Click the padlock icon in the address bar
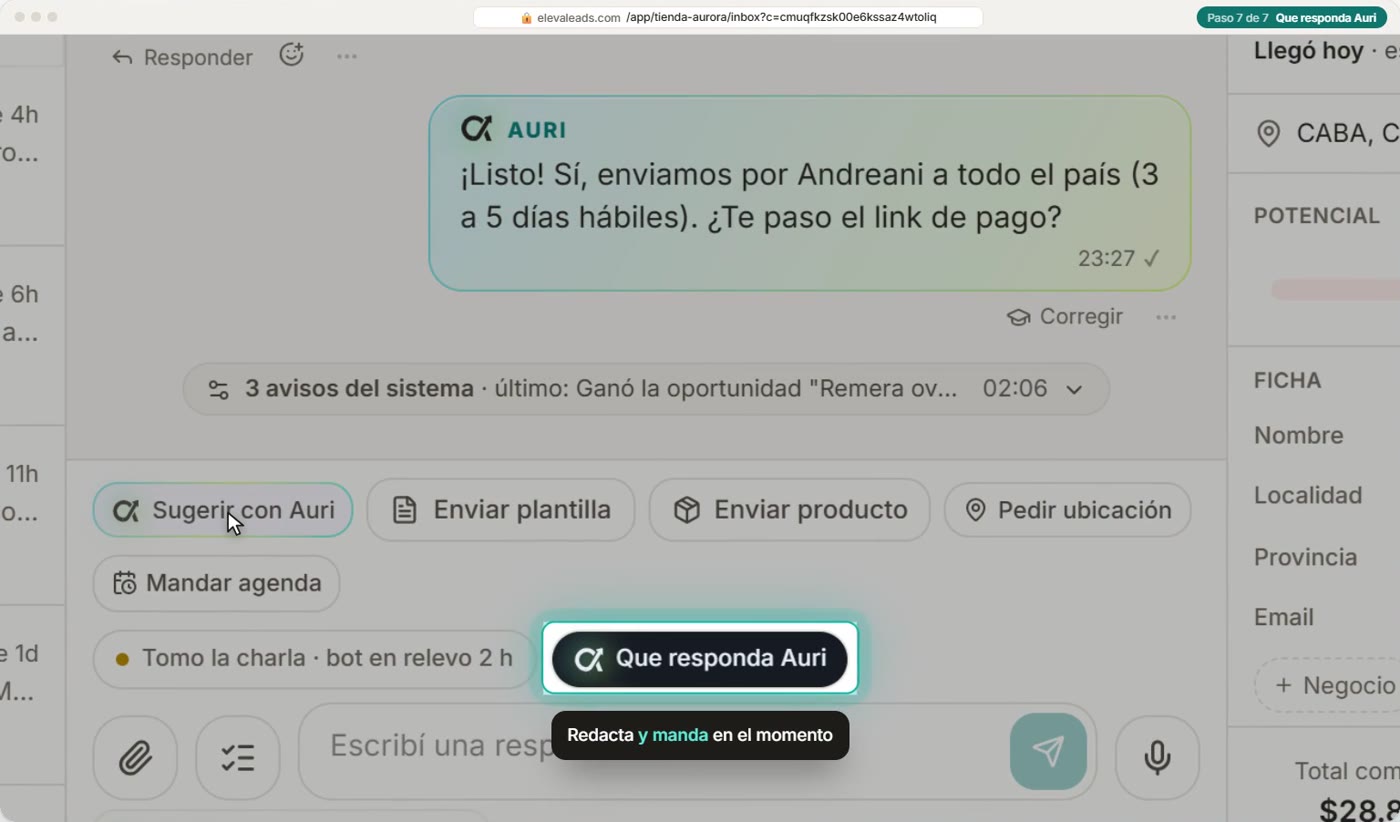The height and width of the screenshot is (822, 1400). click(x=526, y=17)
